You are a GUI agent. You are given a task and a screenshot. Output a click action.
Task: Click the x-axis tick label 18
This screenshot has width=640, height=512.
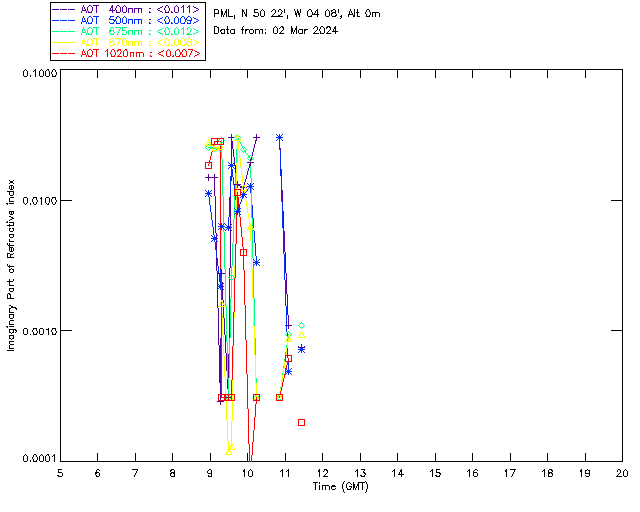(x=547, y=473)
